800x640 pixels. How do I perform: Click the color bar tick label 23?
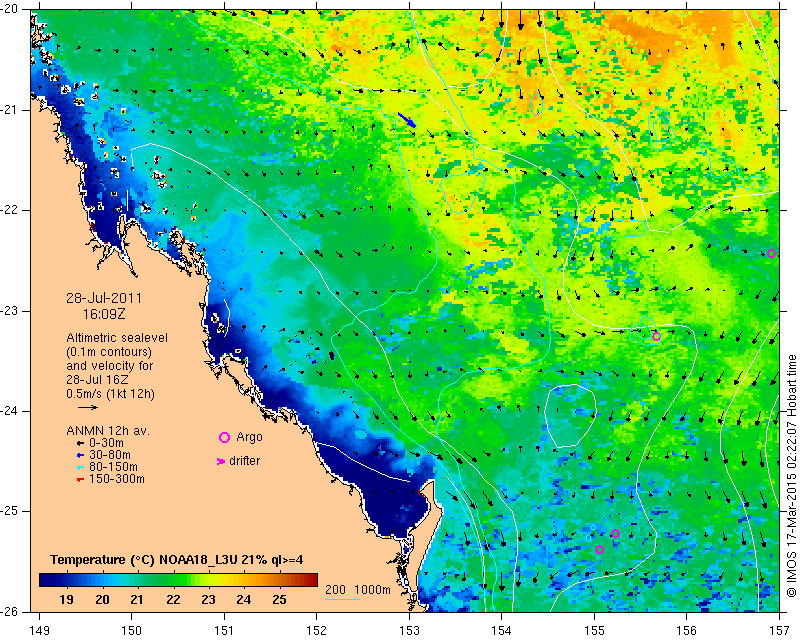point(208,600)
